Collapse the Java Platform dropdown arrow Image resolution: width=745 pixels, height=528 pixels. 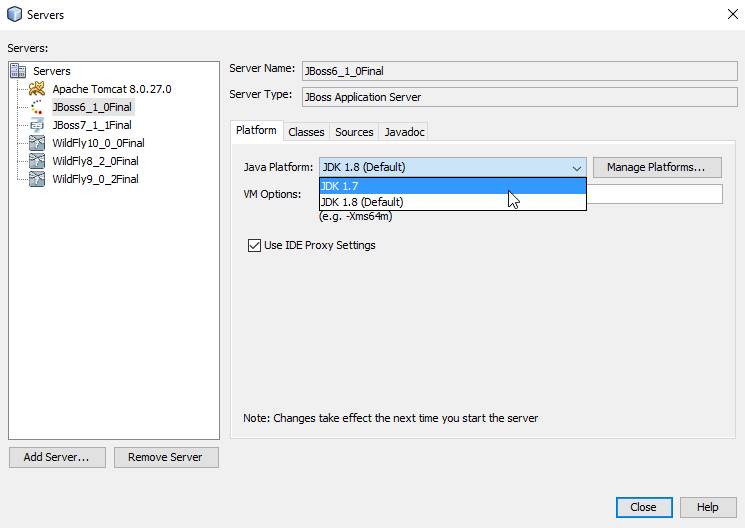pyautogui.click(x=576, y=168)
